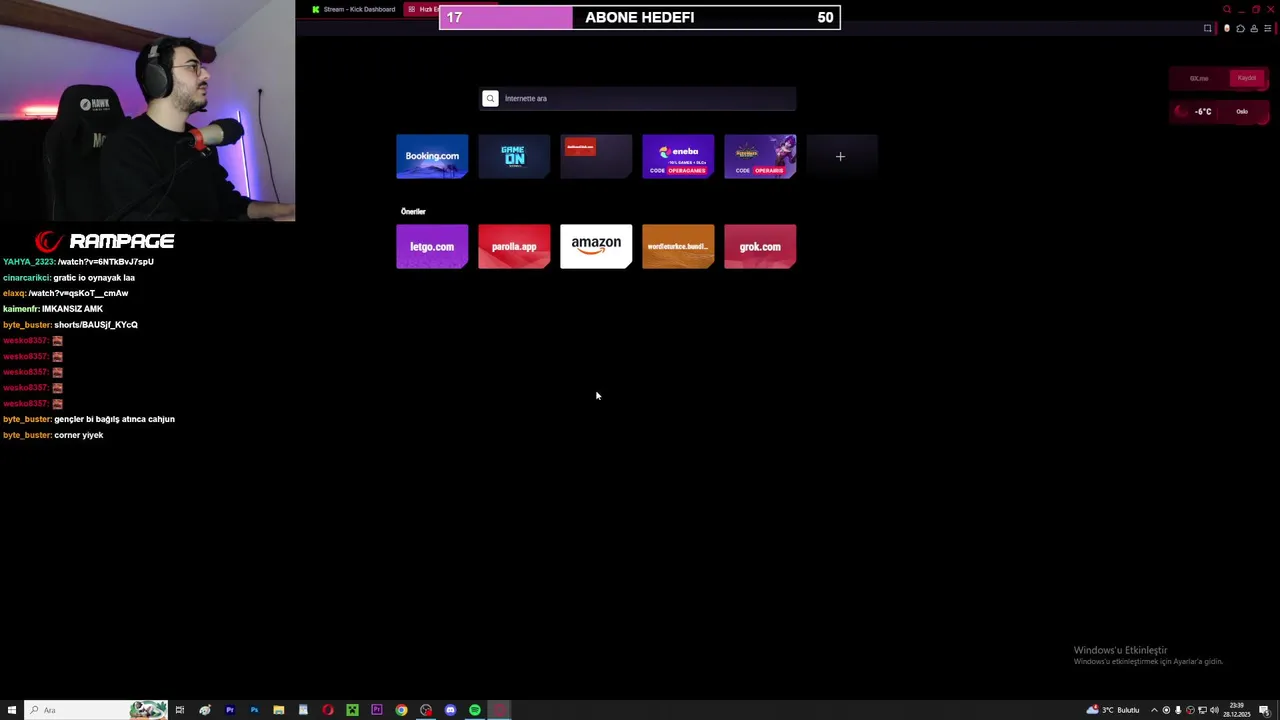Open Spotify from the taskbar

pyautogui.click(x=475, y=710)
